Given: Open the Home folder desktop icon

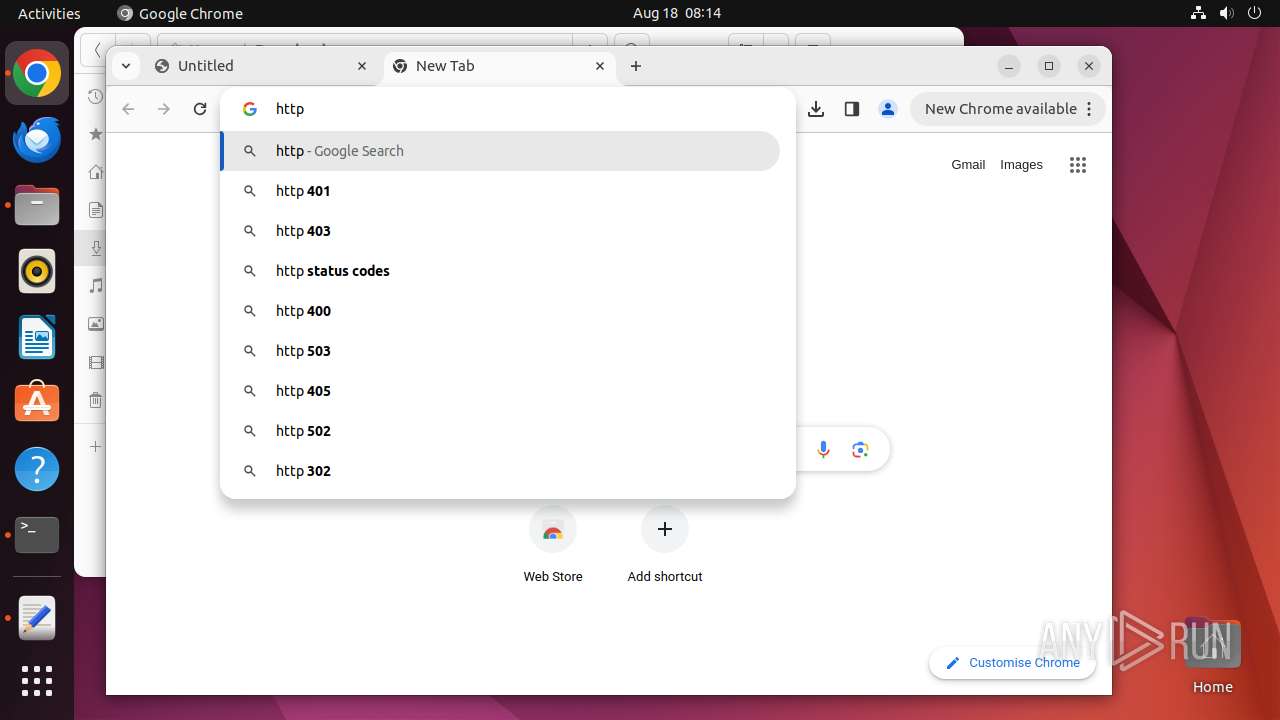Looking at the screenshot, I should 1212,657.
